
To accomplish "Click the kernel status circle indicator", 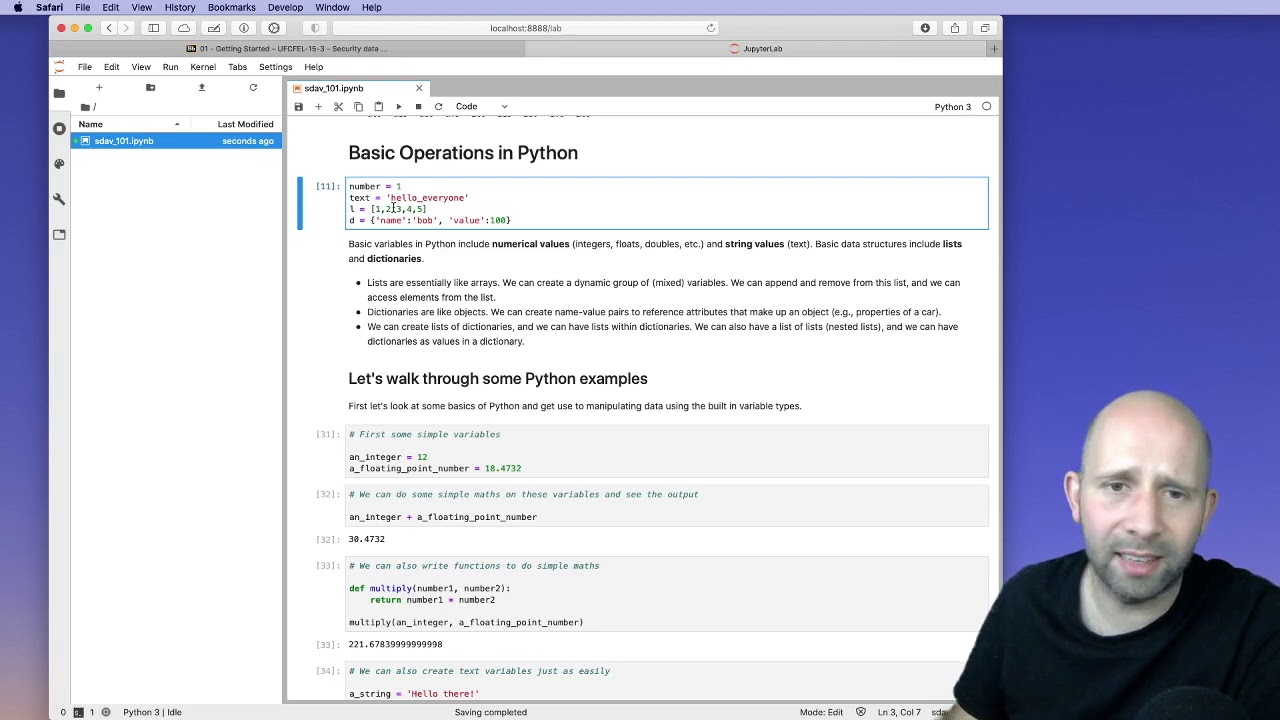I will (x=986, y=106).
